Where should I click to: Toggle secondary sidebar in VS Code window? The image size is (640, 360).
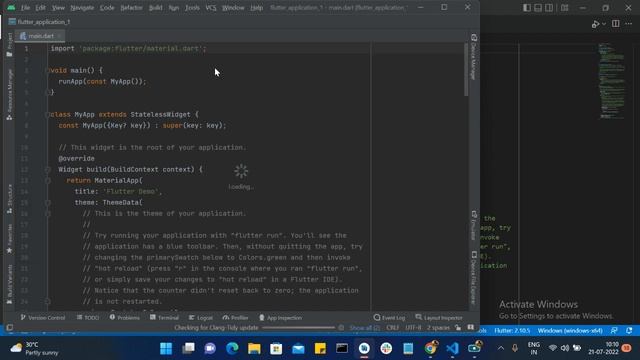(549, 8)
